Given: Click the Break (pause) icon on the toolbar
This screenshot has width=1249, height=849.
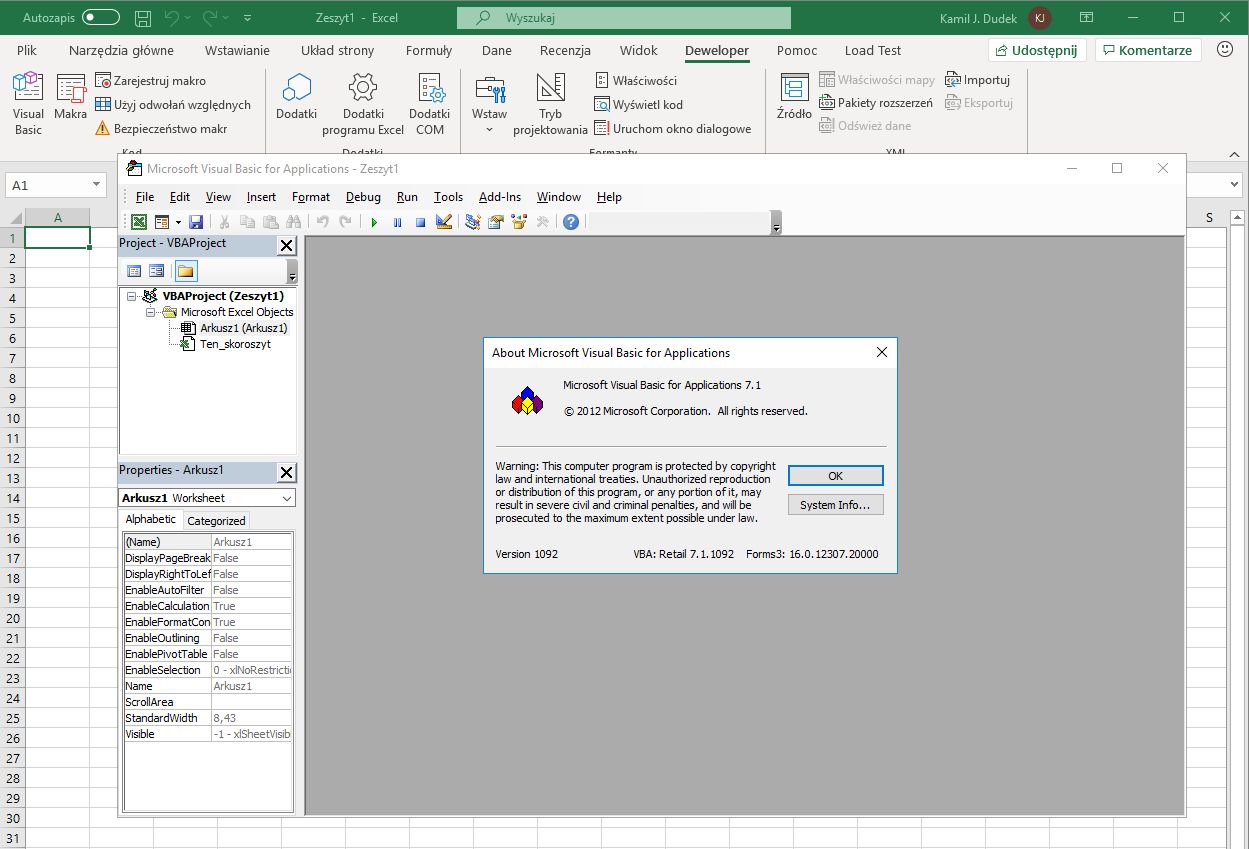Looking at the screenshot, I should [397, 221].
